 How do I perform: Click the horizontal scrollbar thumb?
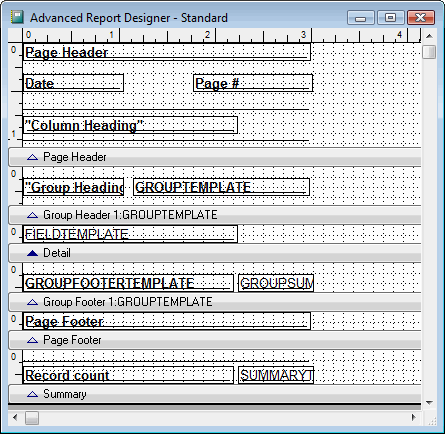point(32,418)
